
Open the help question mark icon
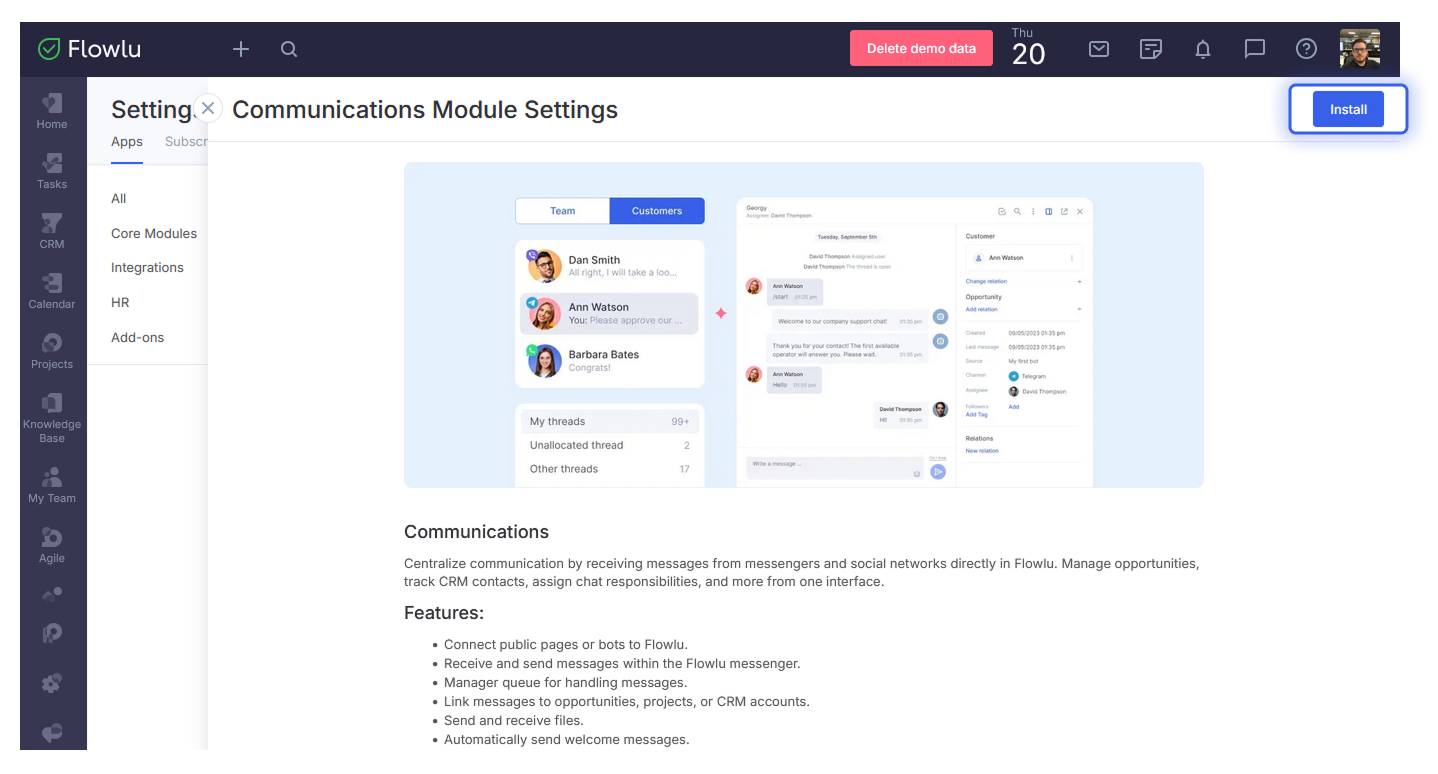(1306, 49)
